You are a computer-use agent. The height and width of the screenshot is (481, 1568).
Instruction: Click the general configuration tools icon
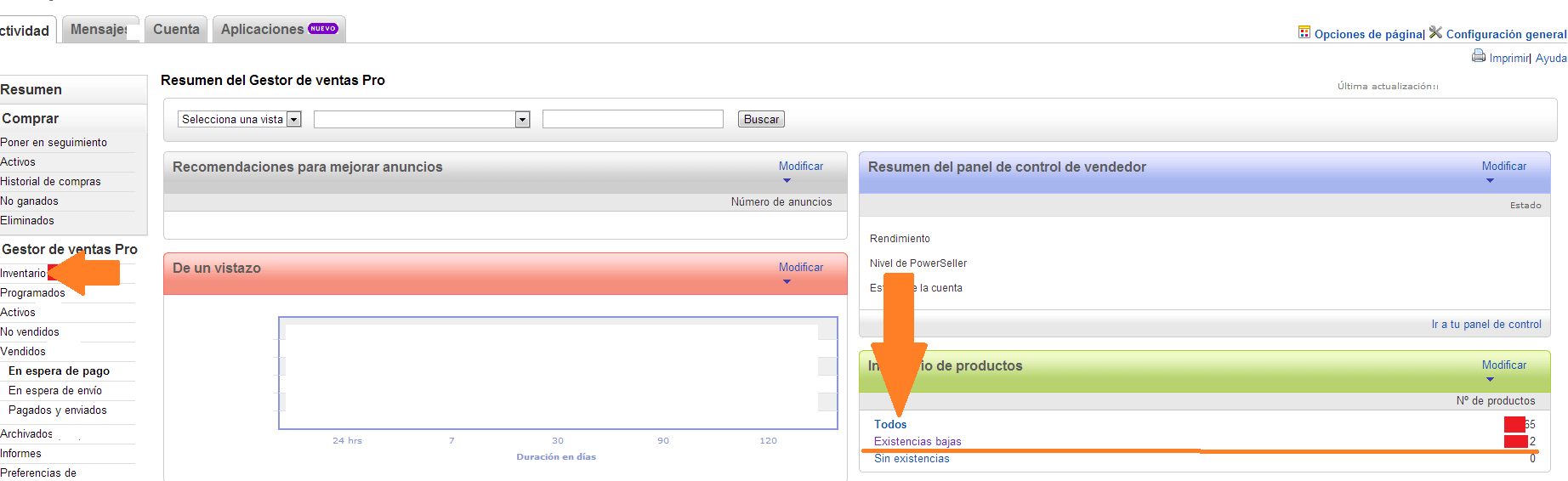point(1435,32)
